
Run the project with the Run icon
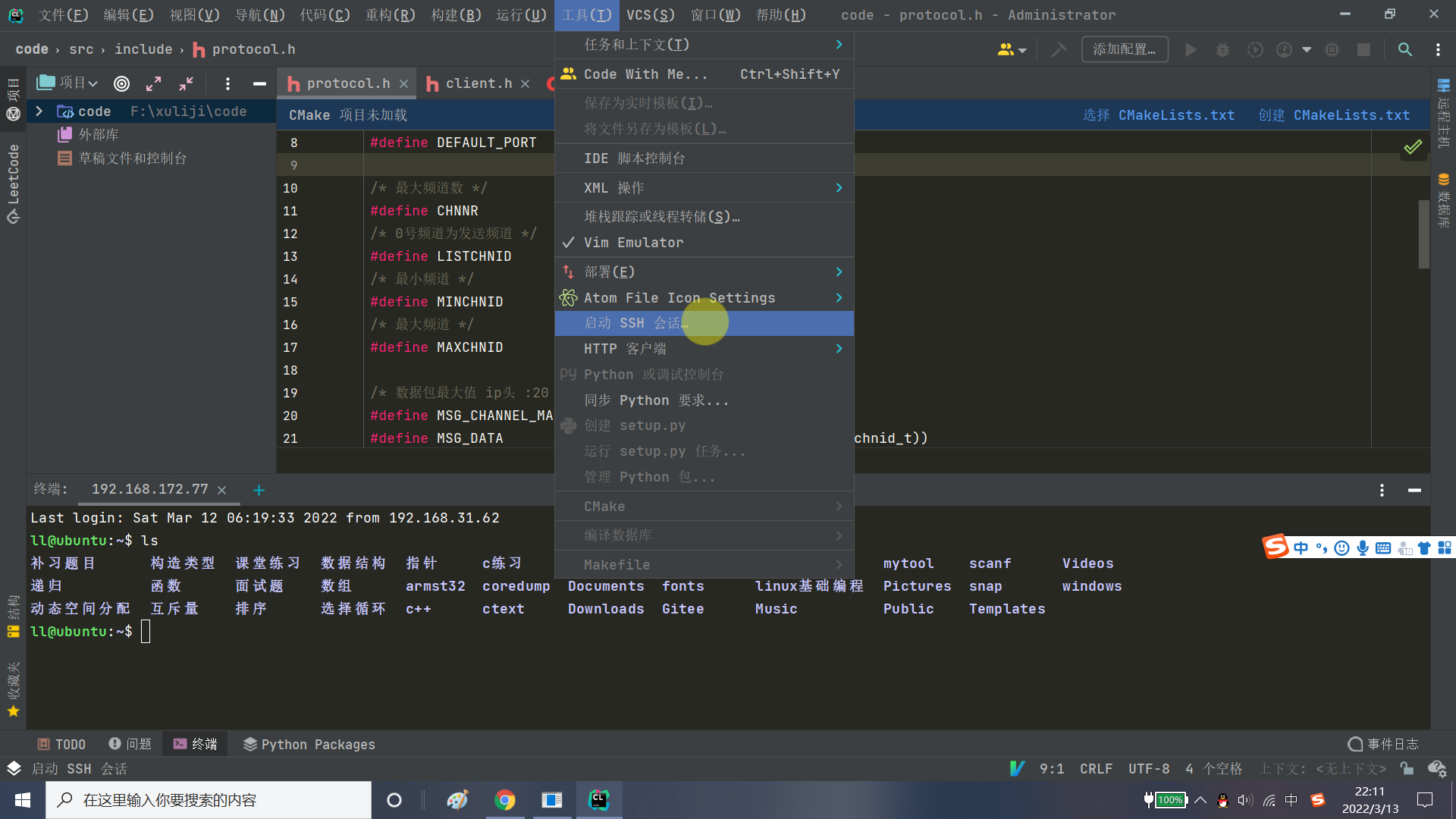tap(1190, 49)
